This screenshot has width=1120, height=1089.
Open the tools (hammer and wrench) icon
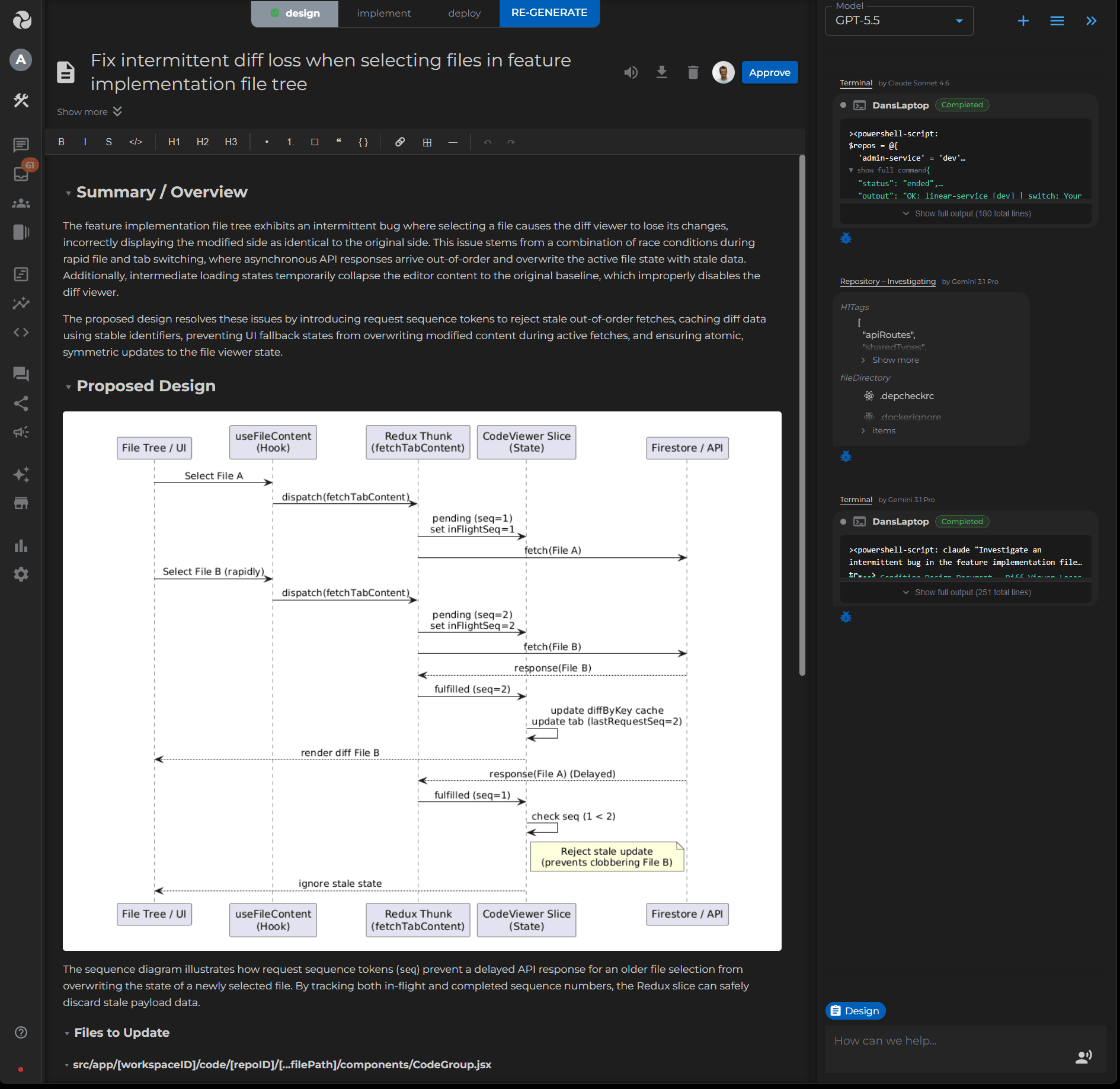(x=21, y=100)
